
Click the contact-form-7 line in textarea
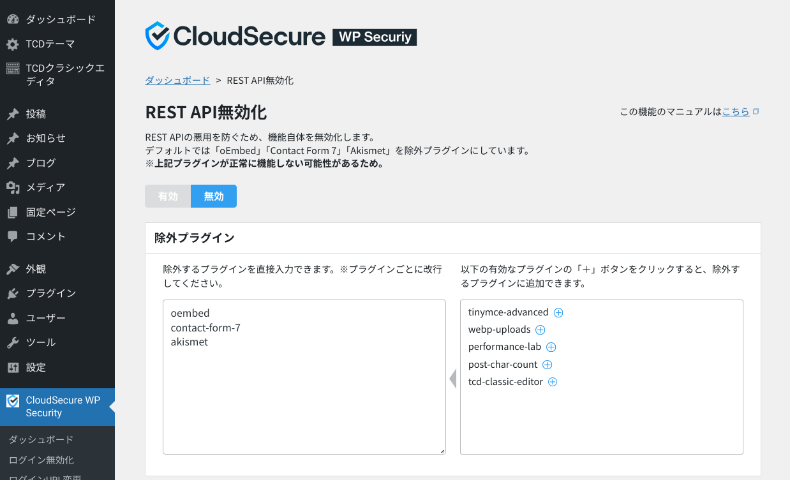(206, 328)
